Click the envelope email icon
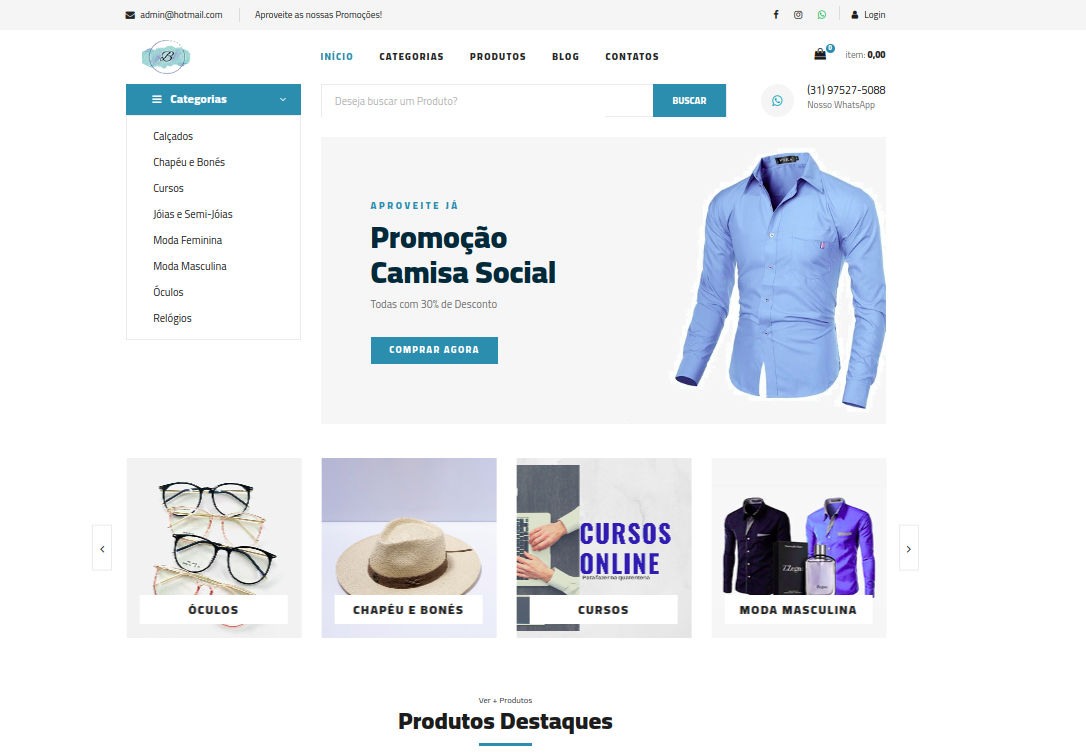1086x756 pixels. pos(130,15)
